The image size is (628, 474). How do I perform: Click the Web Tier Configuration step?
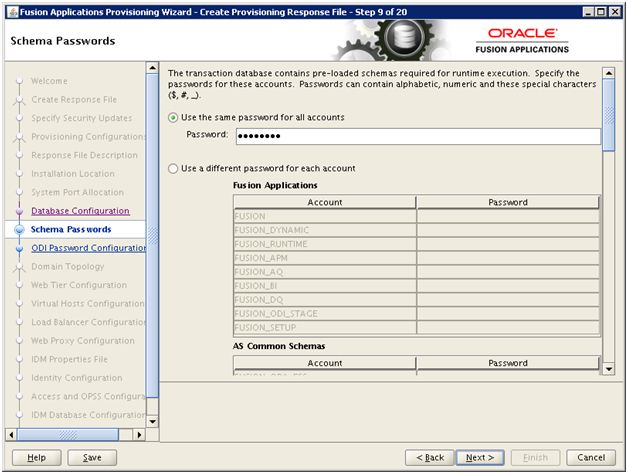[79, 285]
